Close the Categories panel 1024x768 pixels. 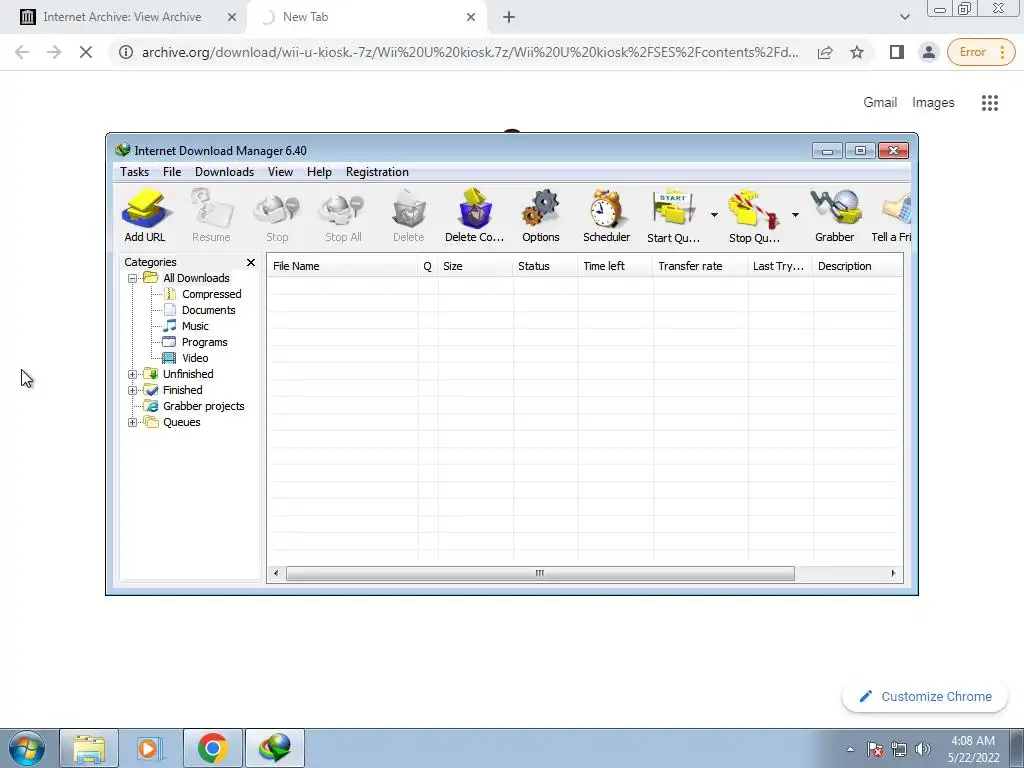pos(251,262)
